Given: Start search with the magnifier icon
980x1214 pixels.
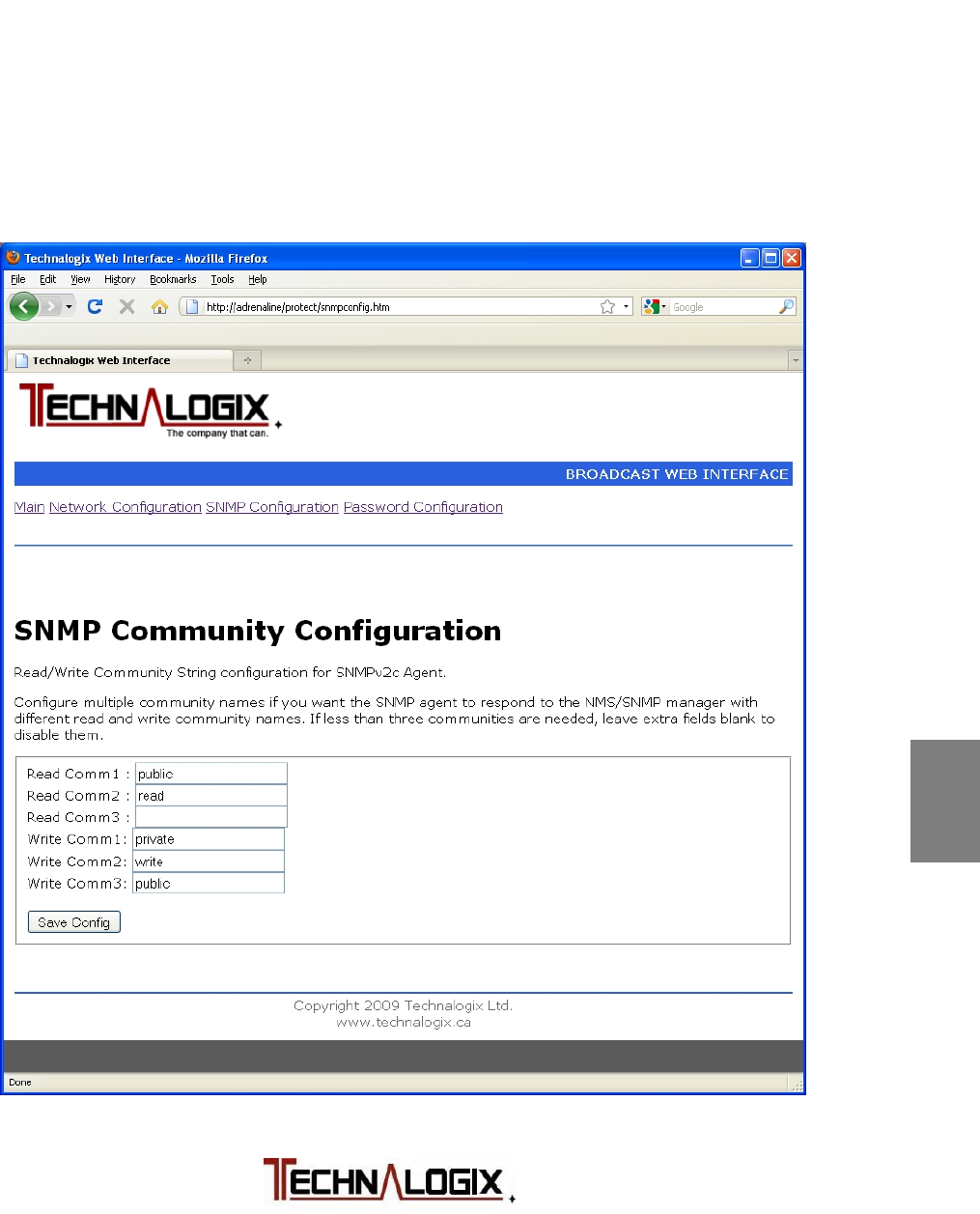Looking at the screenshot, I should pos(787,307).
